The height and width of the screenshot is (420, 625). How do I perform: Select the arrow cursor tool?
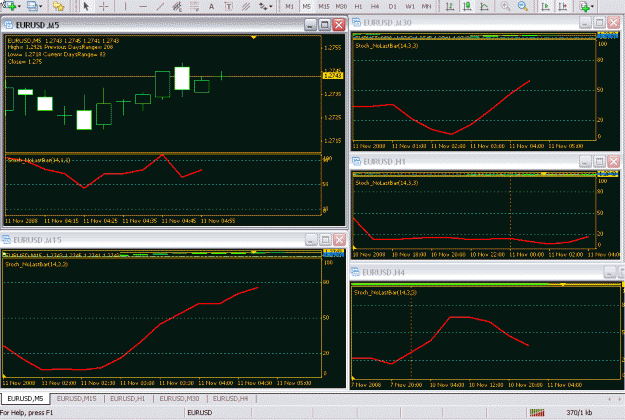(86, 6)
